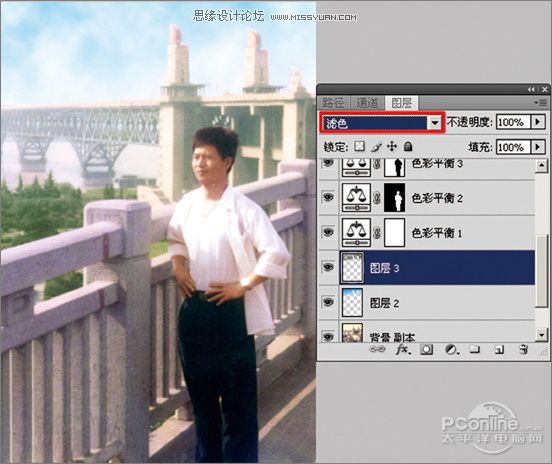Viewport: 552px width, 464px height.
Task: Click the layers list scroll up arrow
Action: coord(541,165)
